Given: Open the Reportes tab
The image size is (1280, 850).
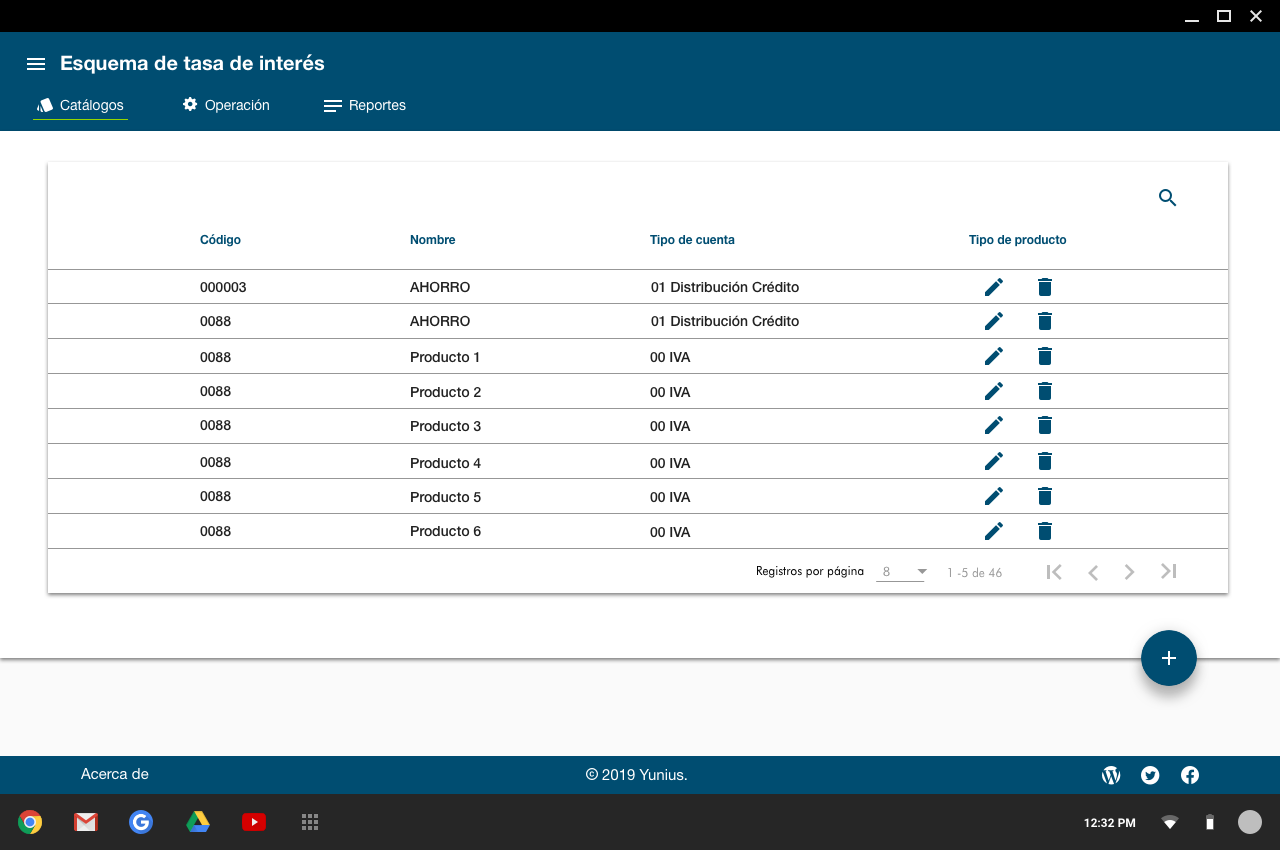Looking at the screenshot, I should 365,105.
